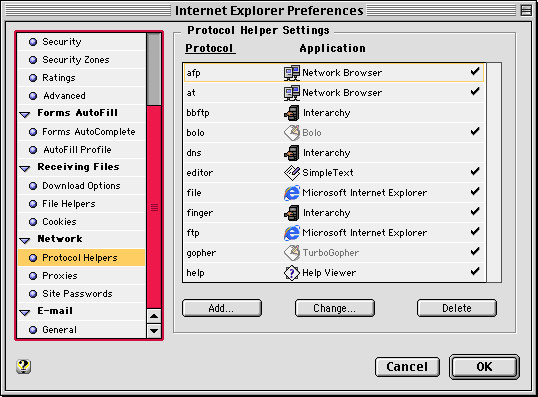Click the Network Browser icon in afp row

click(x=292, y=73)
